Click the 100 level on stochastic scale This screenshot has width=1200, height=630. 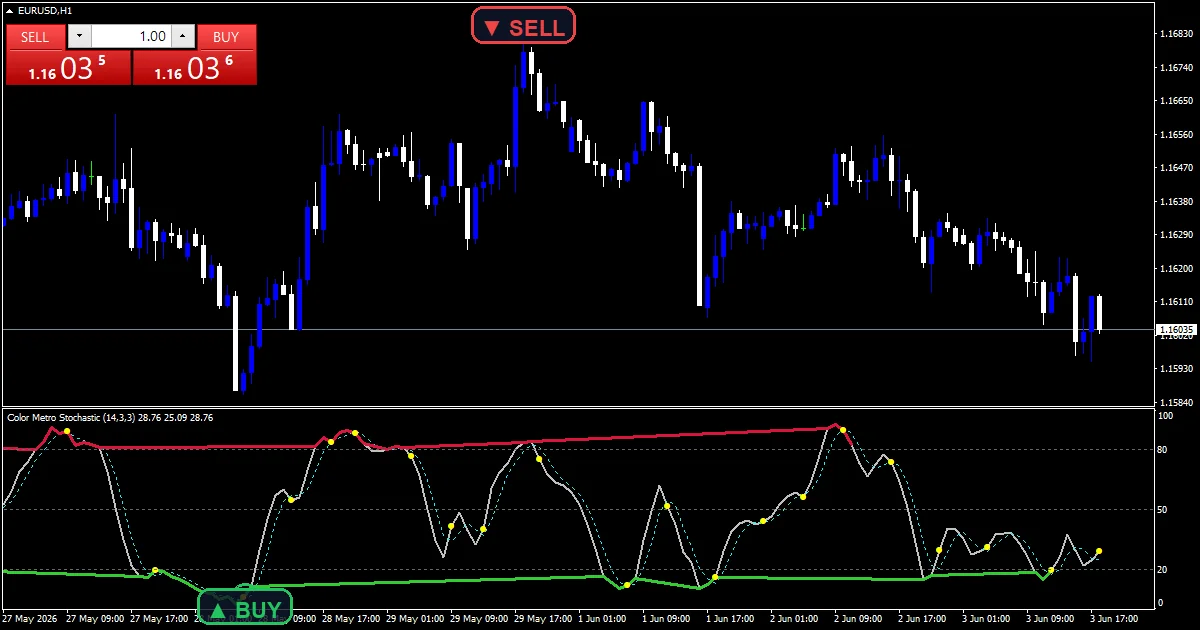(x=1166, y=415)
